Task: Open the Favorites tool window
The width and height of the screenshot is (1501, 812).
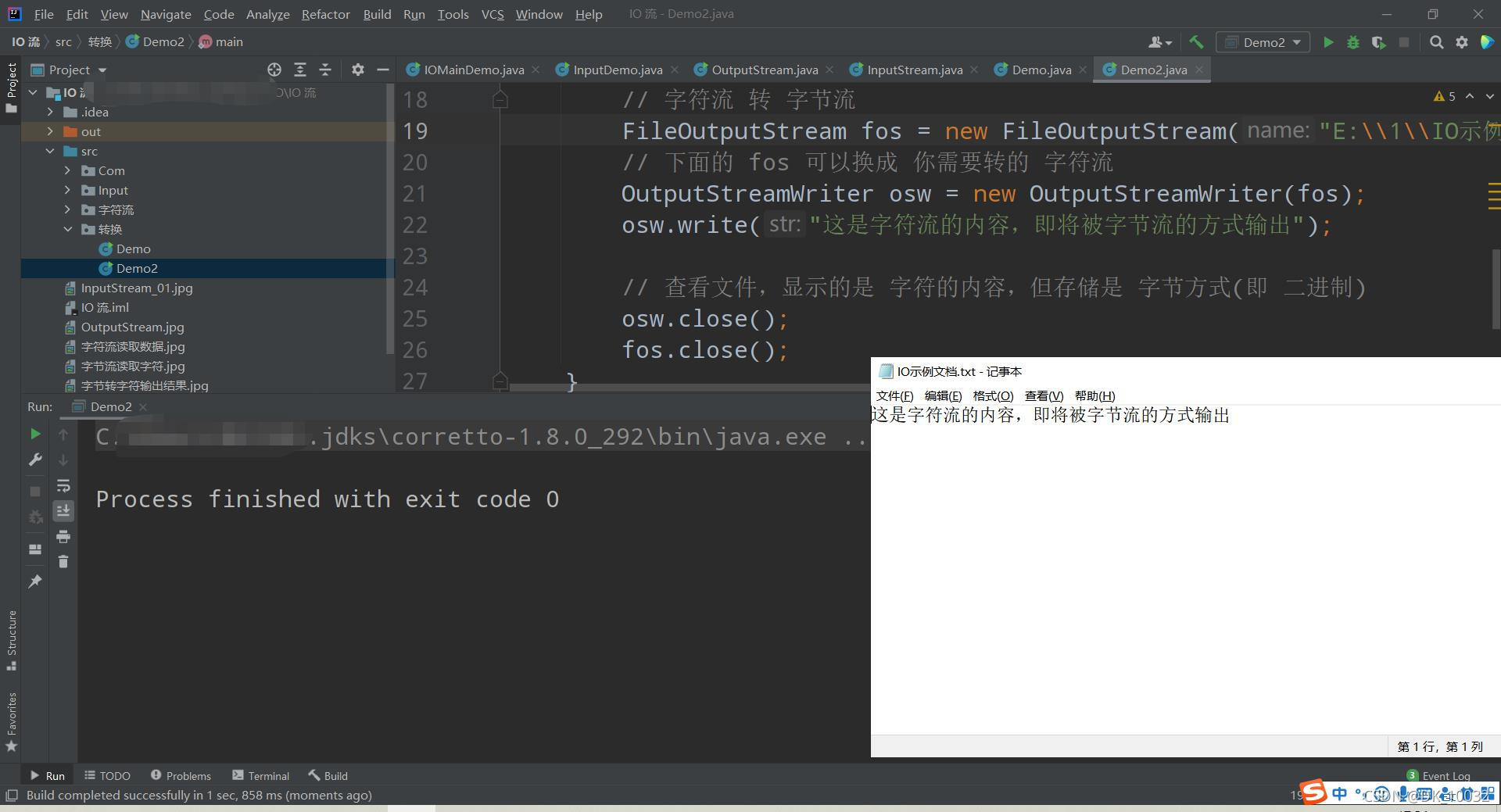Action: pyautogui.click(x=12, y=721)
